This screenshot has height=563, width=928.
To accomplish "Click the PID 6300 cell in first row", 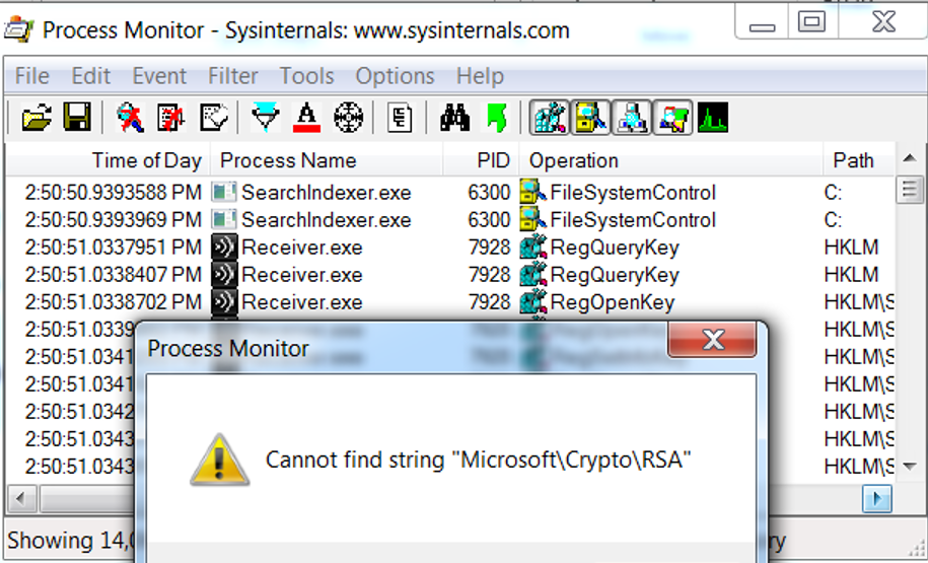I will [x=489, y=192].
